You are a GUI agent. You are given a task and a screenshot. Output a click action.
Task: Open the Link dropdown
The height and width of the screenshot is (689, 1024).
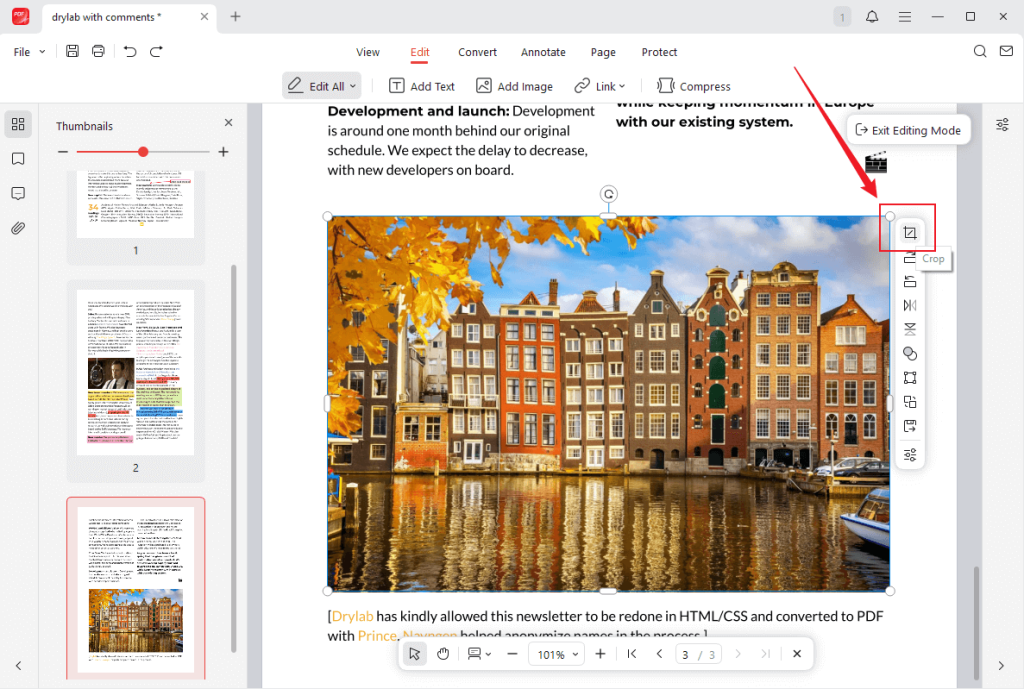pos(600,86)
